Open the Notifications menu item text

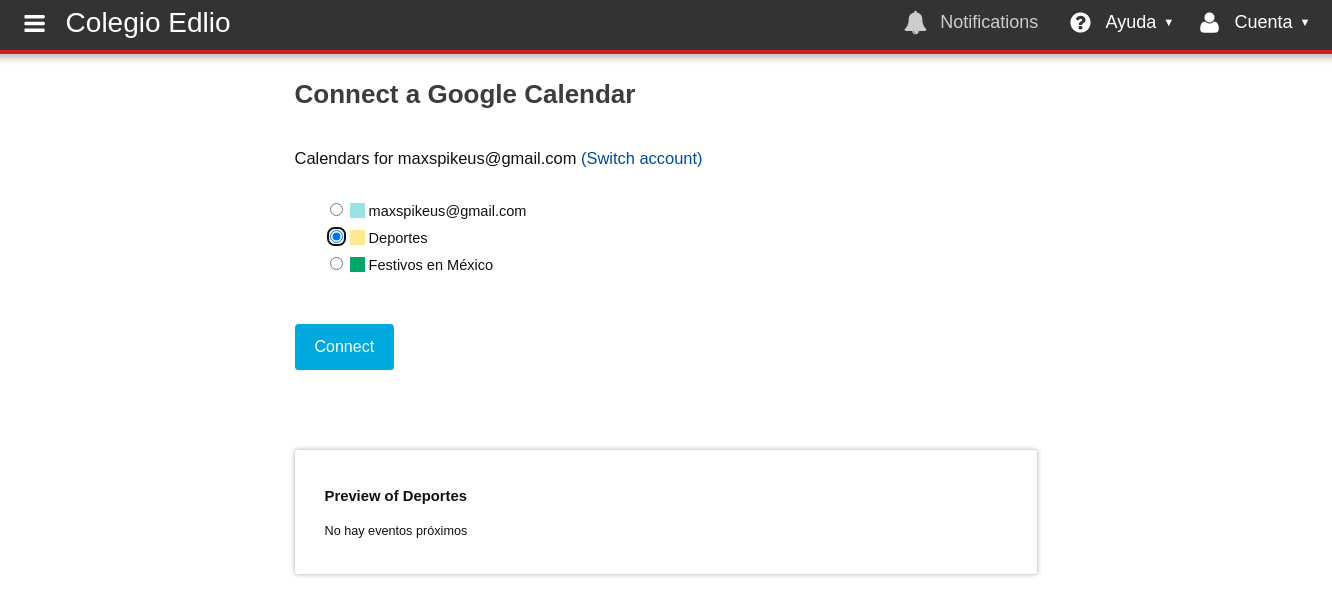pyautogui.click(x=988, y=22)
